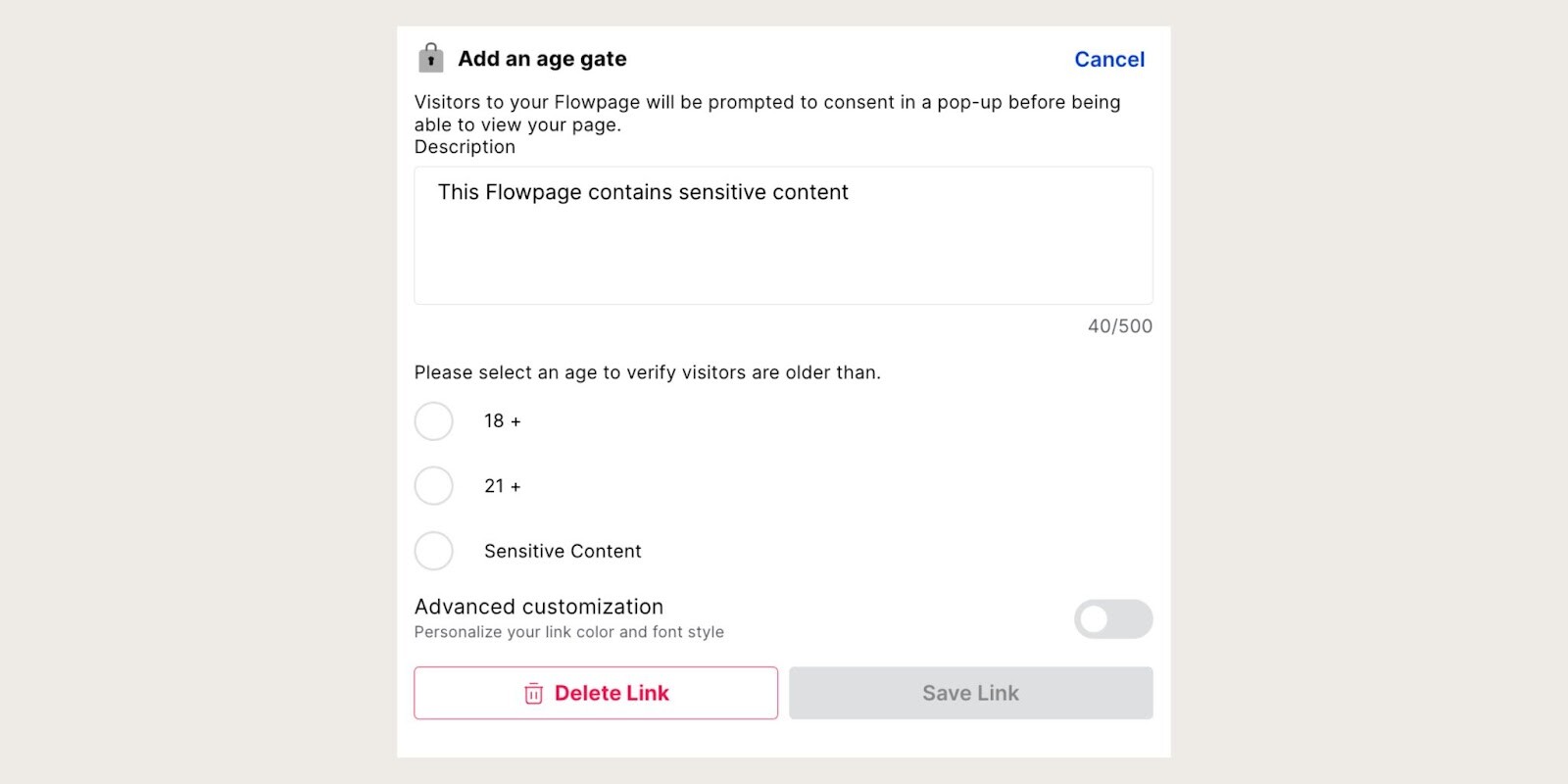
Task: Click the "Visitors to your Flowpage" paragraph
Action: (767, 113)
